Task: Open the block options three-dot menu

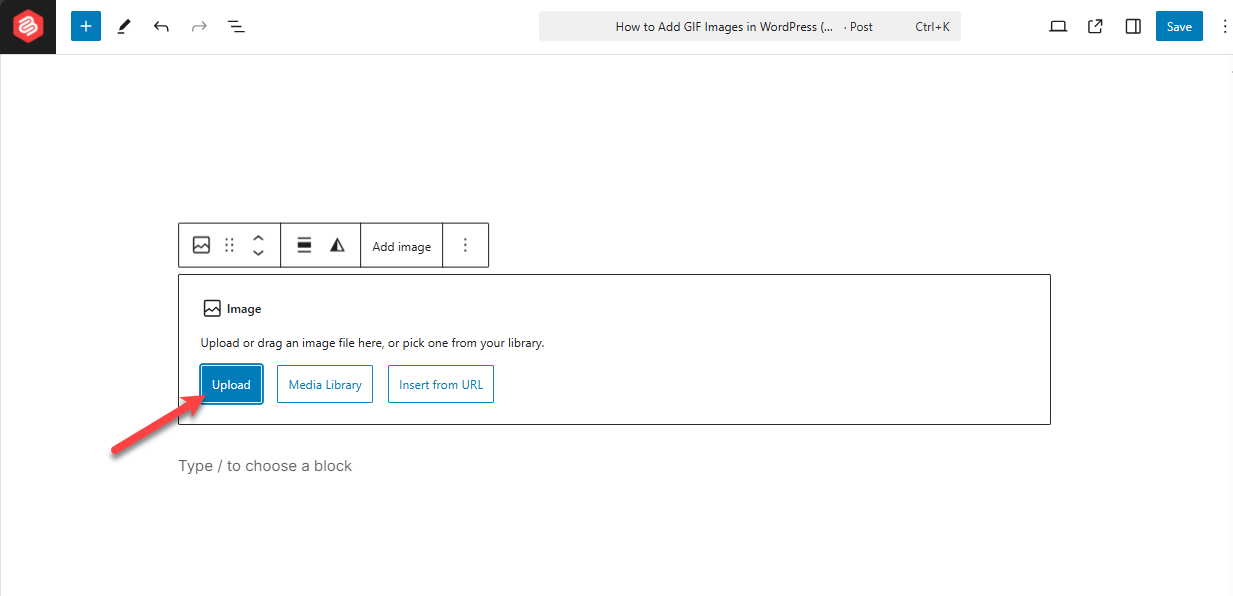Action: coord(465,244)
